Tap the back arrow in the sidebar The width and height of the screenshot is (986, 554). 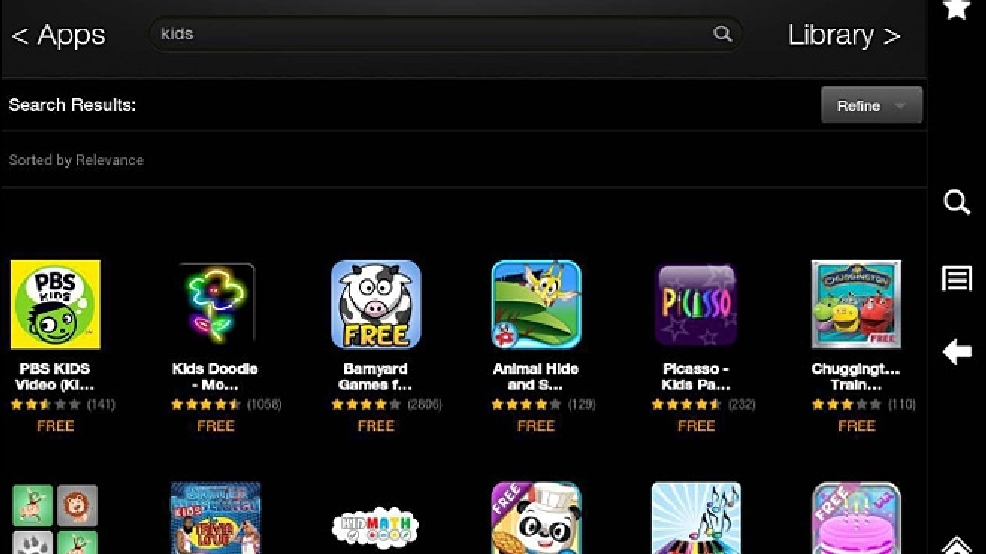tap(956, 352)
